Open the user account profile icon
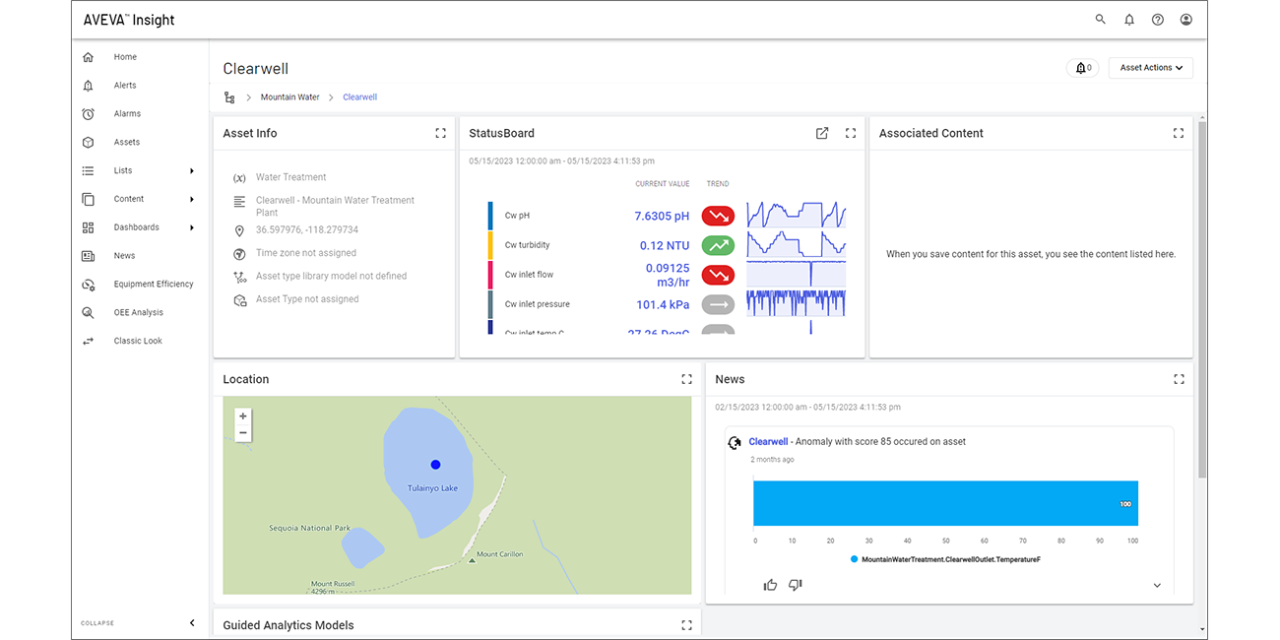The image size is (1280, 640). click(1186, 20)
